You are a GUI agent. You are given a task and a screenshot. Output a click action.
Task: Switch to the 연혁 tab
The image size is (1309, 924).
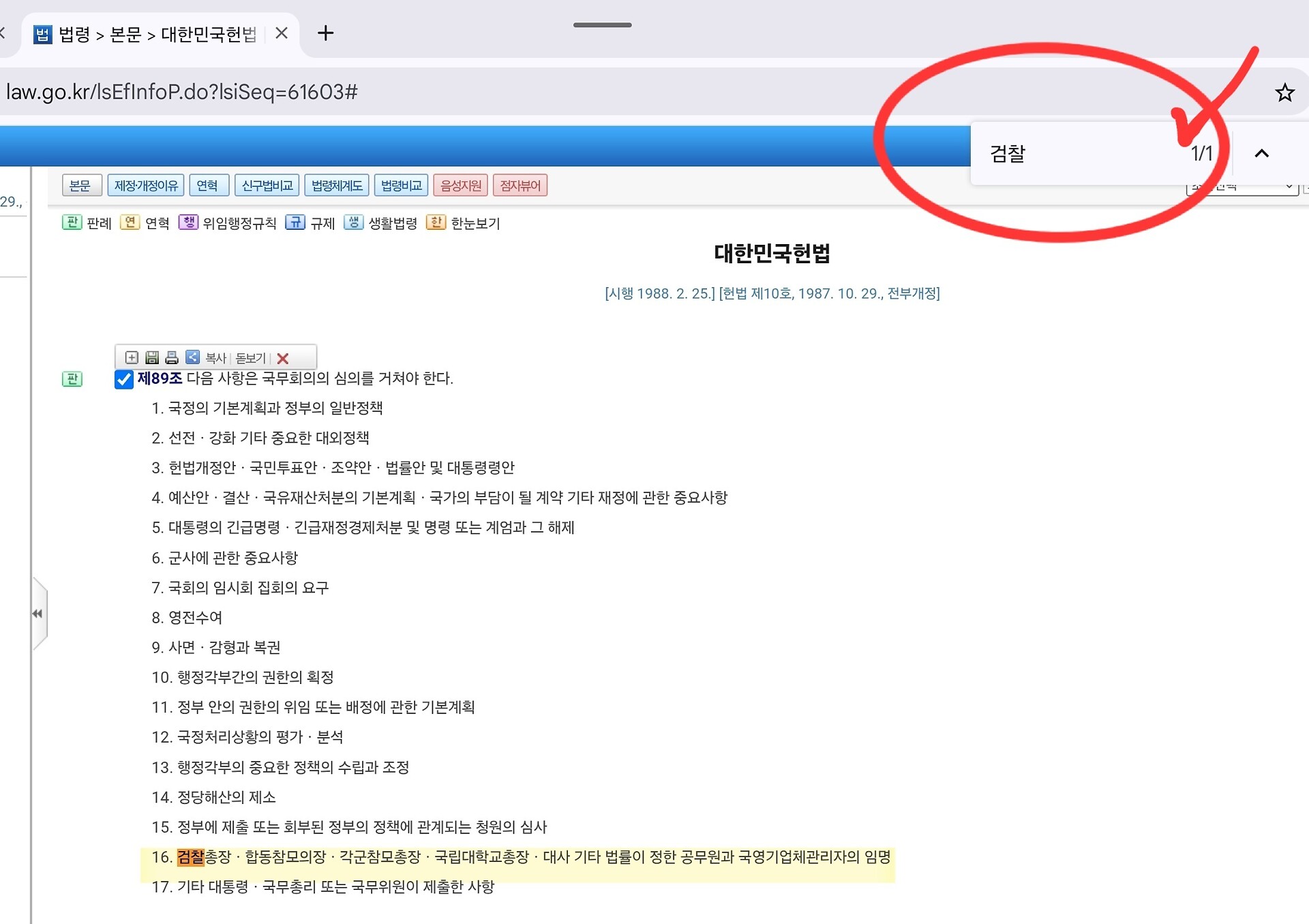(208, 185)
